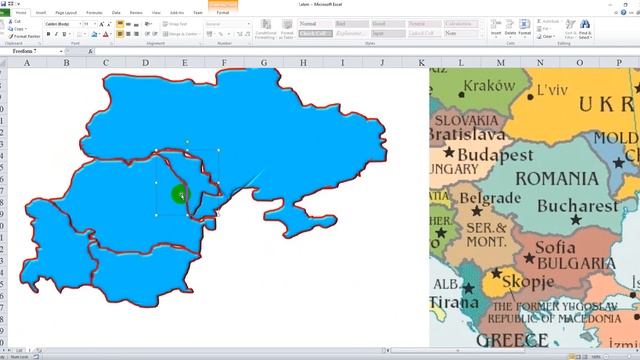Screen dimensions: 640x360
Task: Open Format as Table gallery
Action: 287,29
